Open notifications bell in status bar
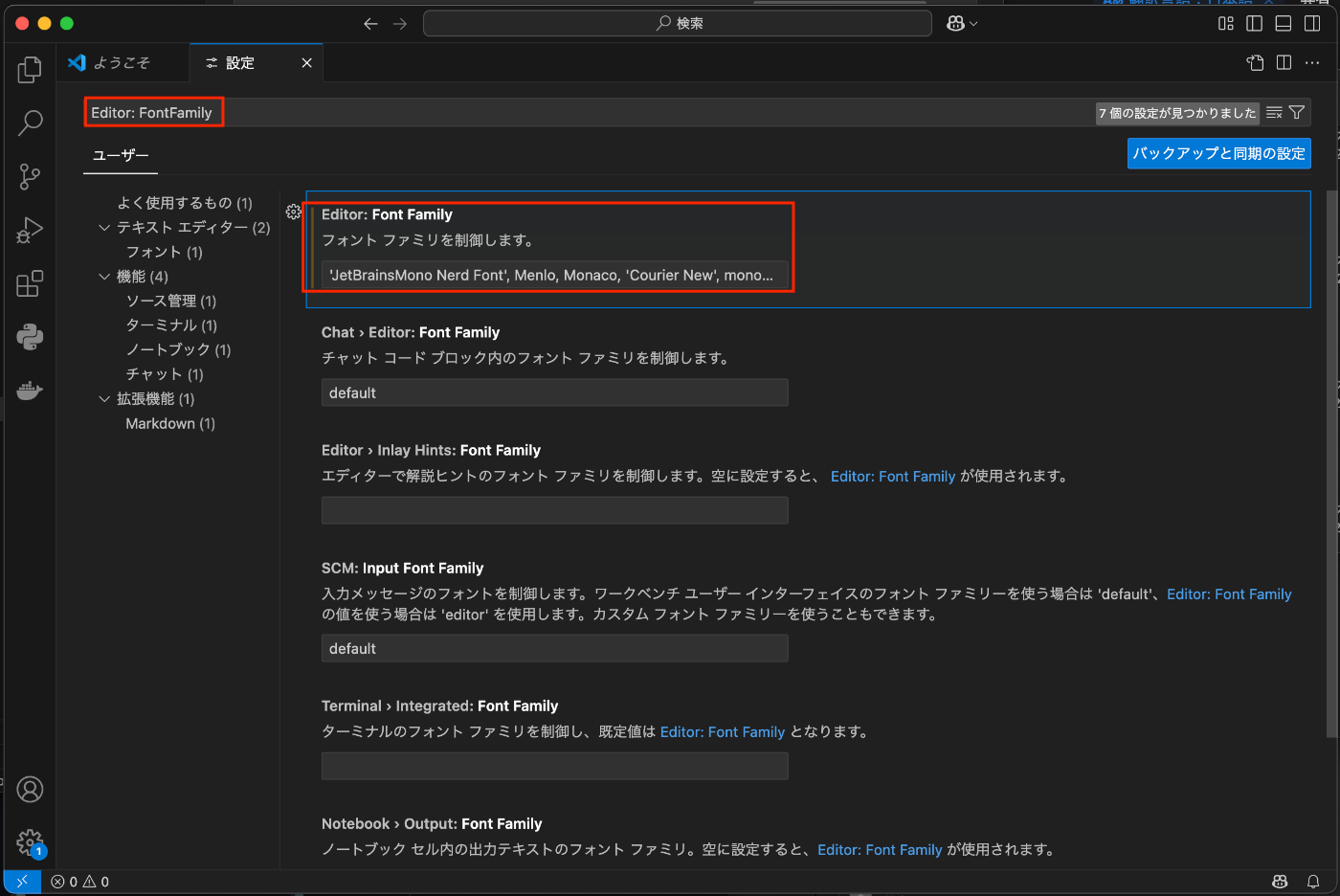This screenshot has height=896, width=1340. [1313, 882]
